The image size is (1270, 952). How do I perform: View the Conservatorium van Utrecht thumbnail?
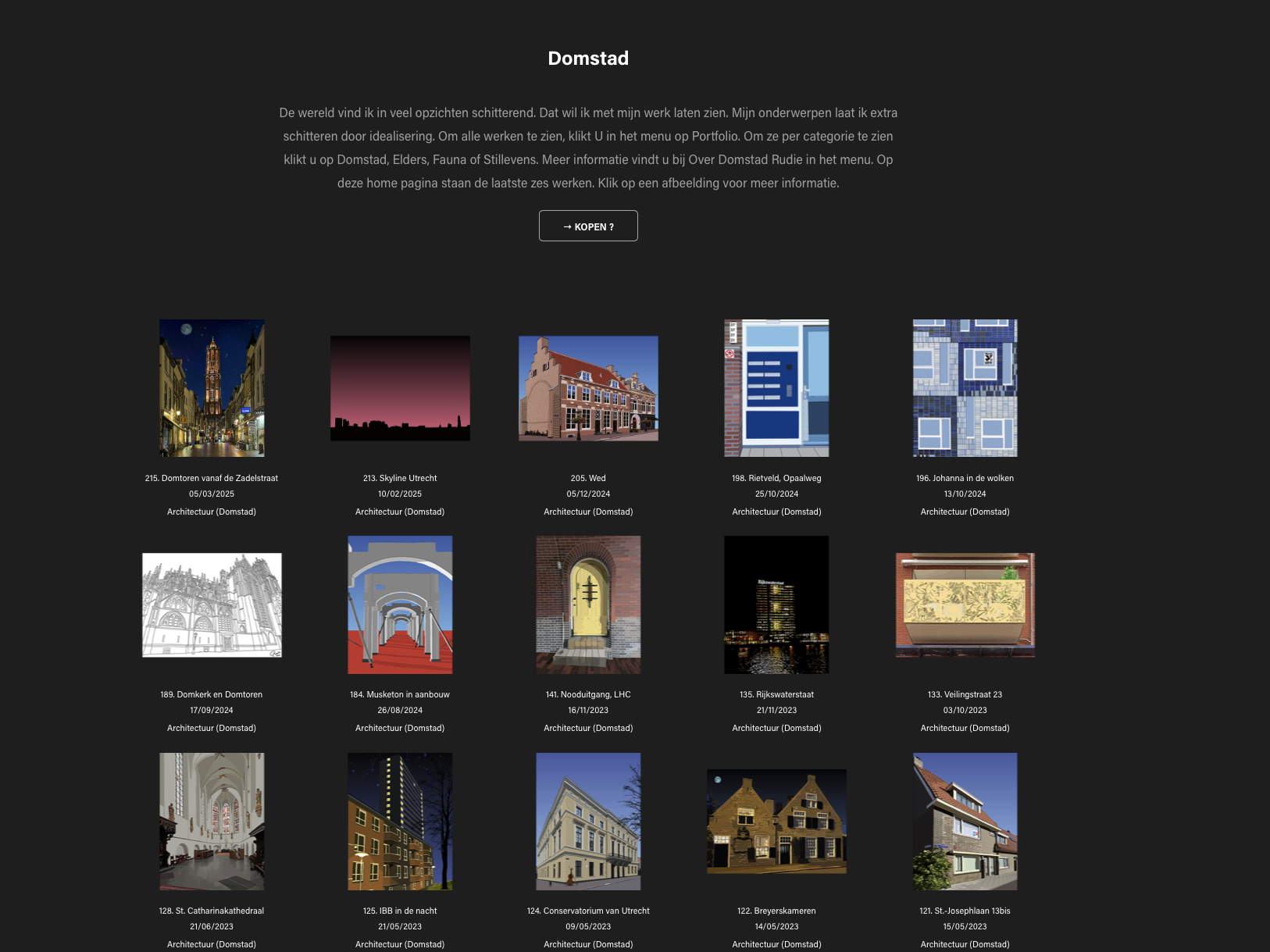click(x=588, y=822)
